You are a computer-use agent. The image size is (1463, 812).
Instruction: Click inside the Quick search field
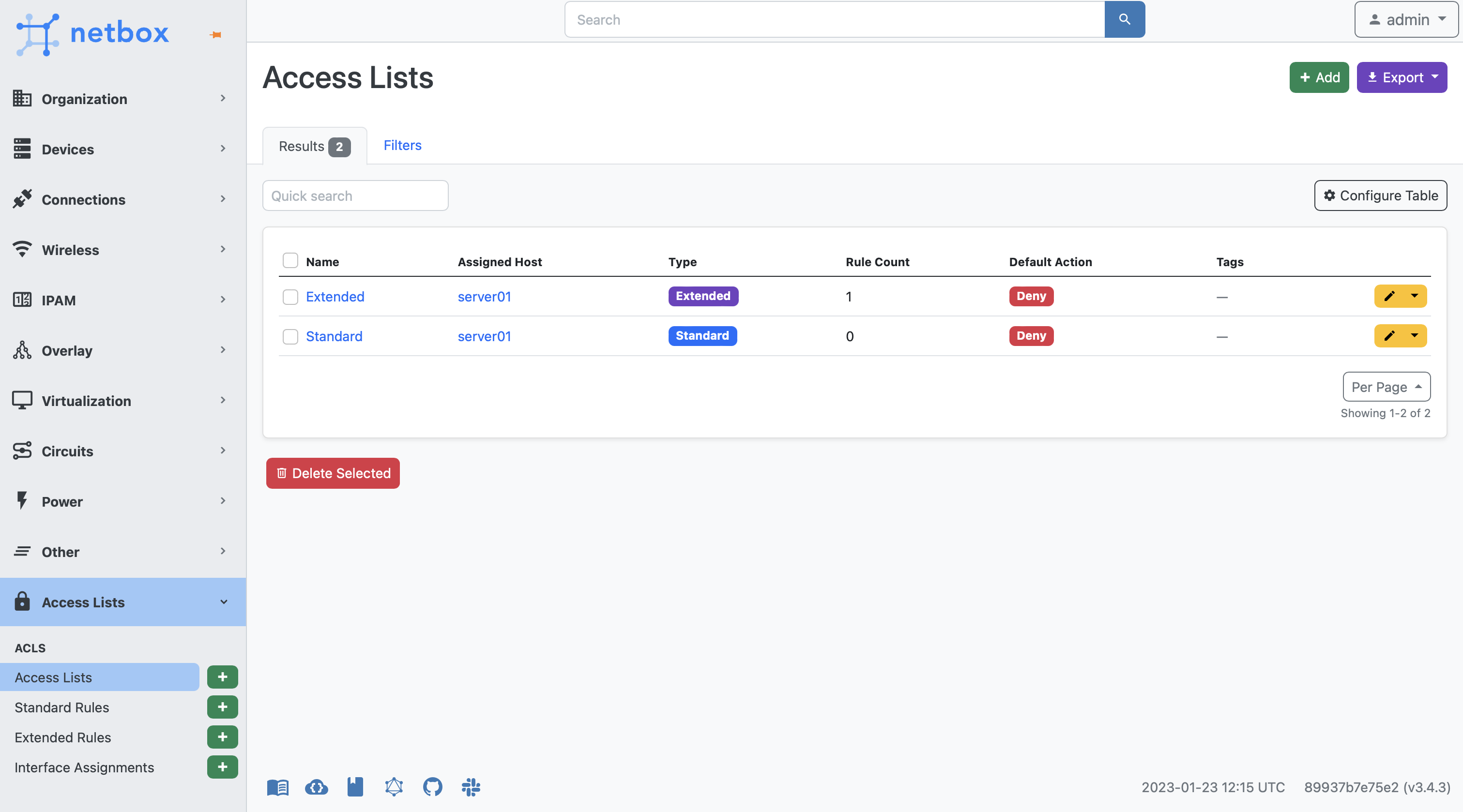pyautogui.click(x=355, y=195)
